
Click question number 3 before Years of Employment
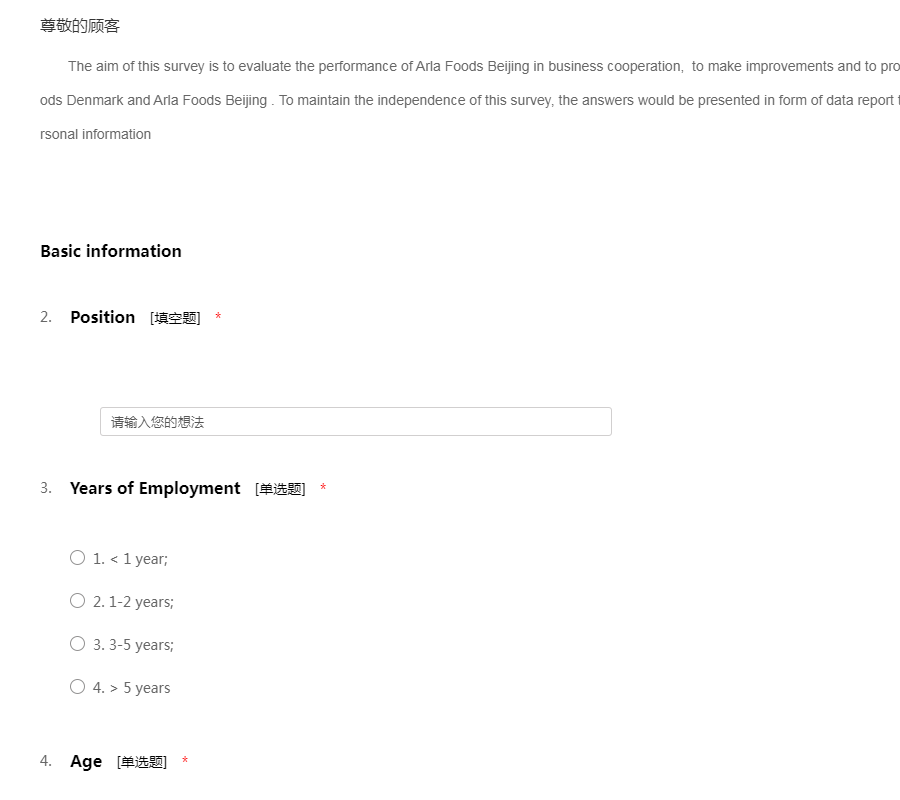click(x=46, y=488)
